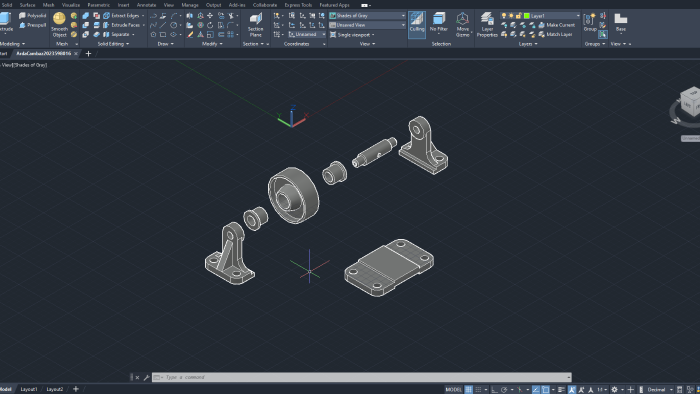Toggle polar tracking in status bar

pos(504,390)
